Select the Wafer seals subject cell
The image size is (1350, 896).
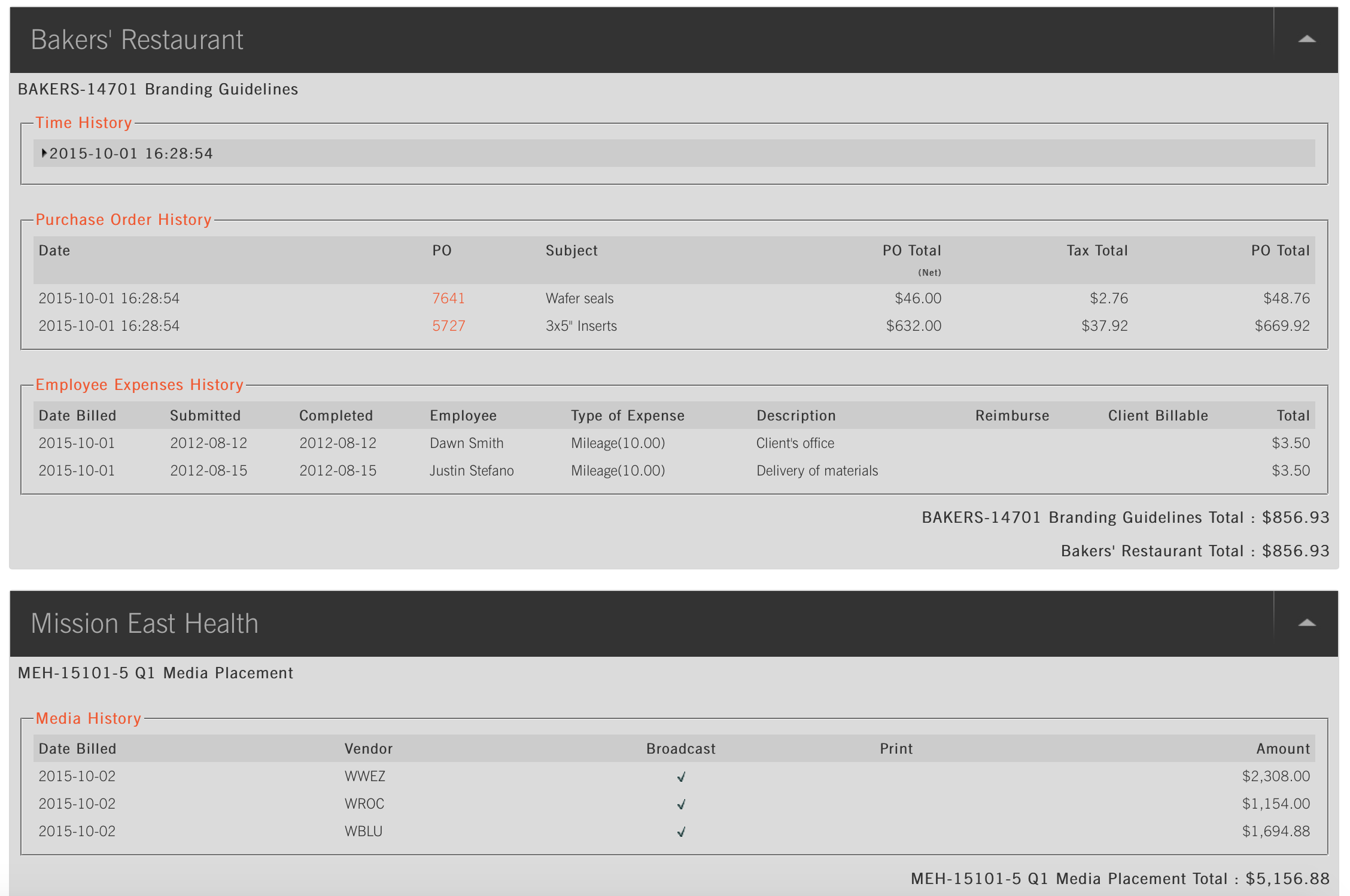[579, 298]
